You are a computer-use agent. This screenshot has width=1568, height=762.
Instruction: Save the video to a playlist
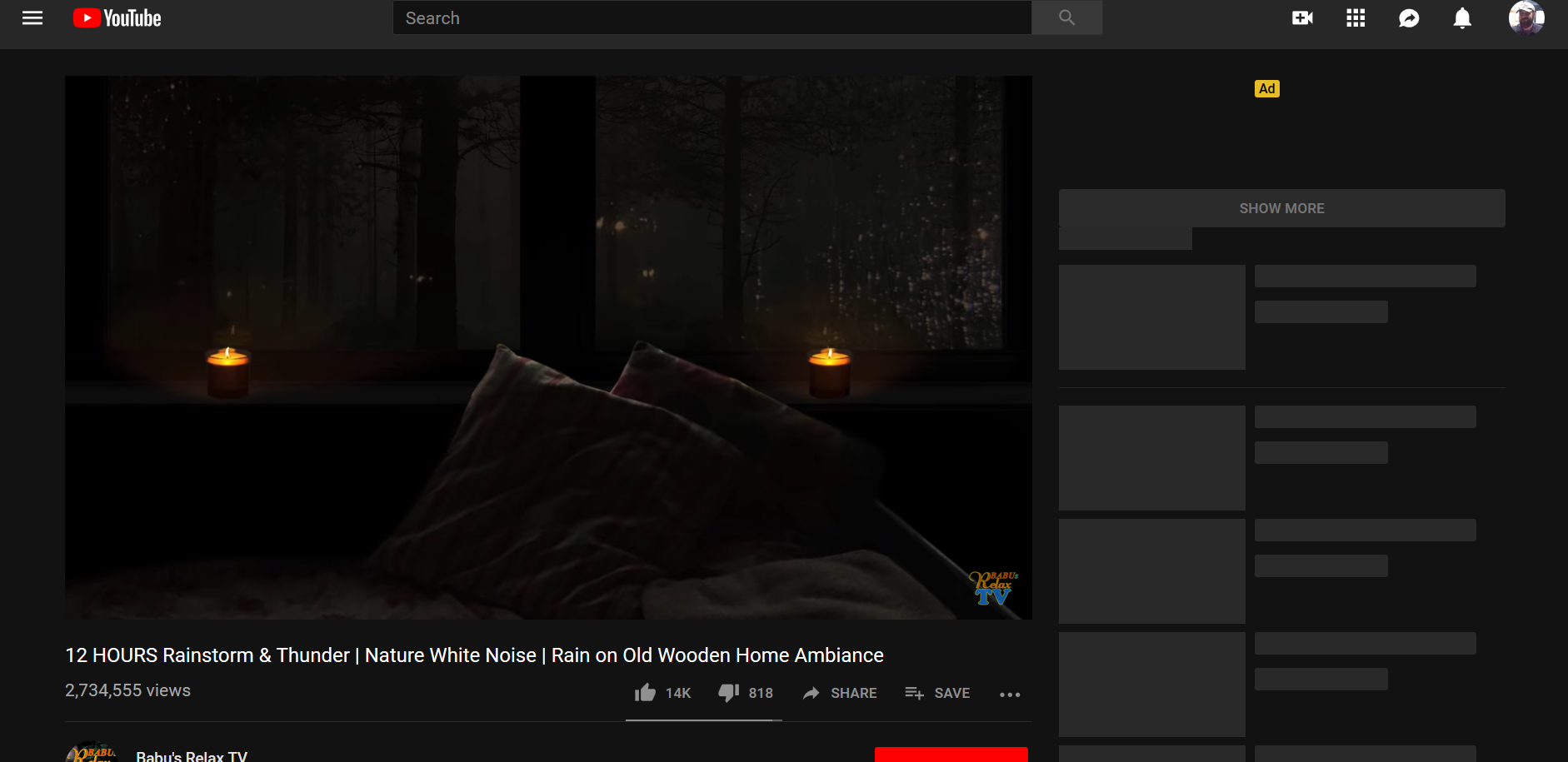[x=936, y=692]
